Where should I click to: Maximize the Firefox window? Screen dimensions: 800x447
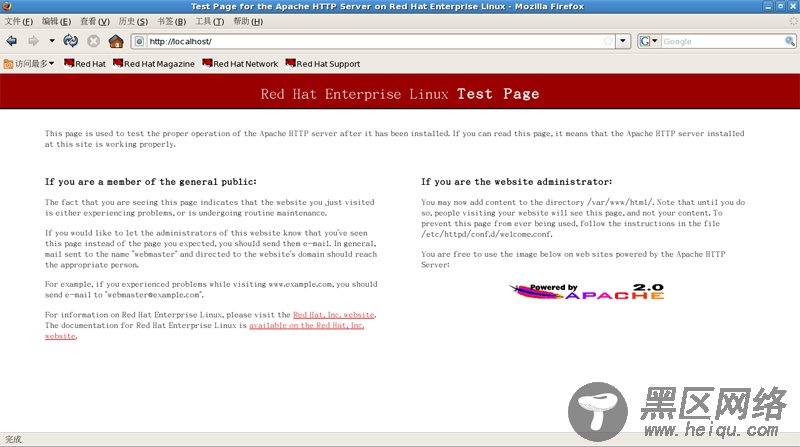click(780, 6)
